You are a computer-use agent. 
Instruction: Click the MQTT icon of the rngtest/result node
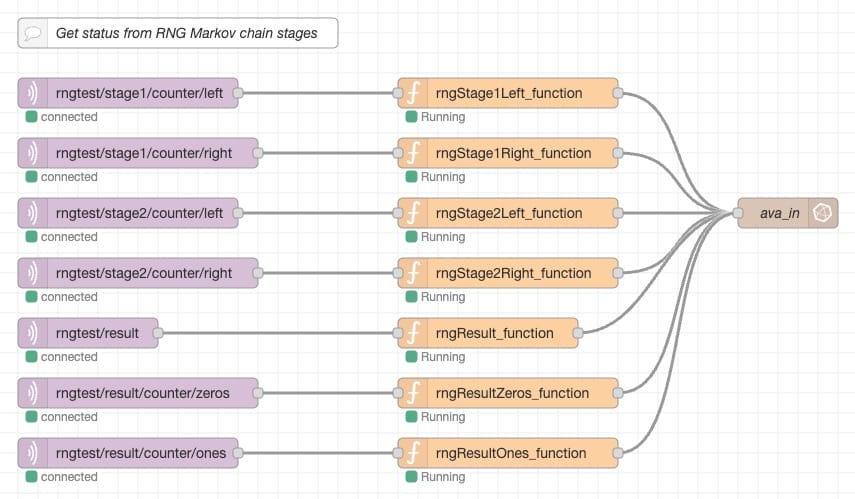(33, 333)
